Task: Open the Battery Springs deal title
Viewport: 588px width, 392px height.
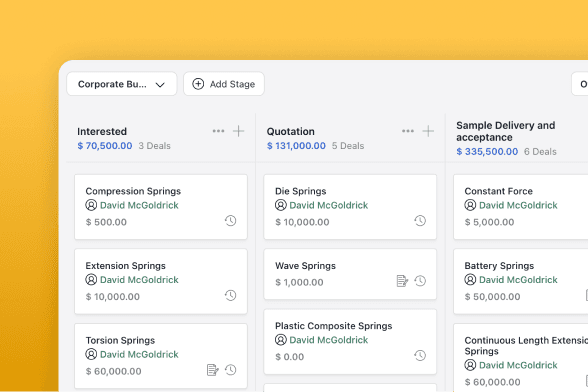Action: pyautogui.click(x=499, y=266)
